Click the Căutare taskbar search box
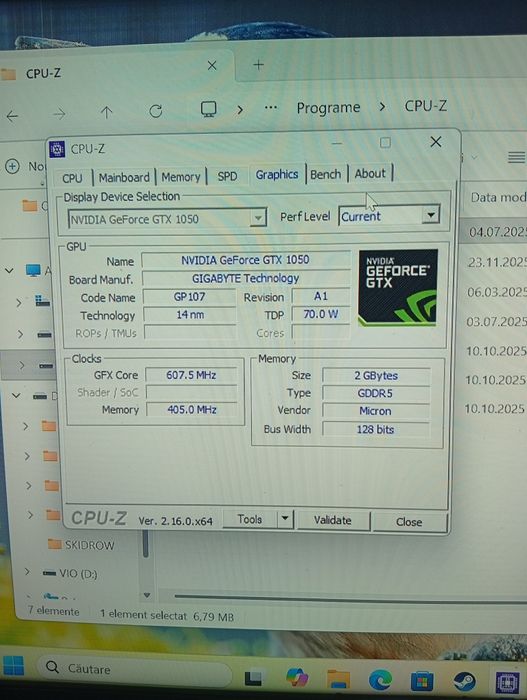Viewport: 527px width, 700px height. click(x=134, y=668)
